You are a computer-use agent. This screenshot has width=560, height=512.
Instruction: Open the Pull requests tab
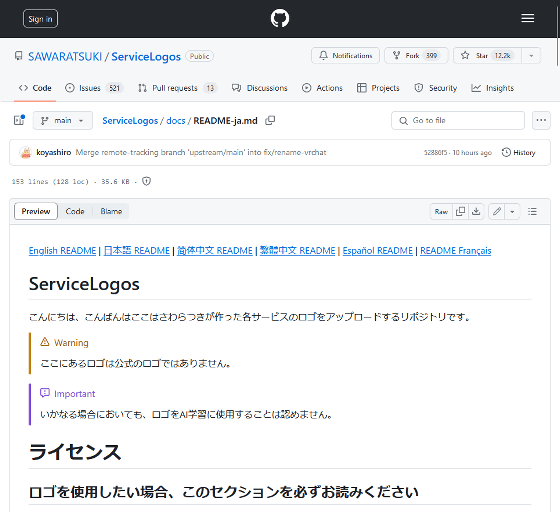click(178, 88)
